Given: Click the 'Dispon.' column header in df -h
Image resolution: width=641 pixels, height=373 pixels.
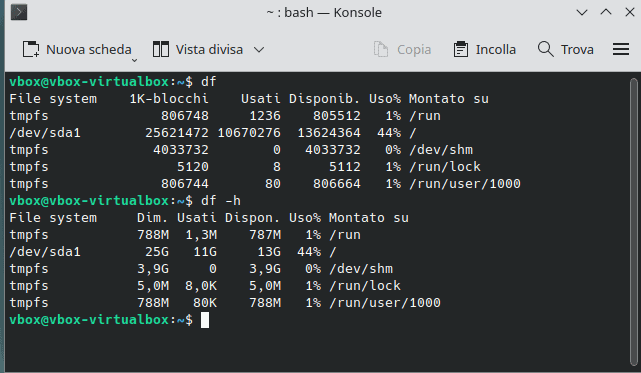Looking at the screenshot, I should 252,218.
